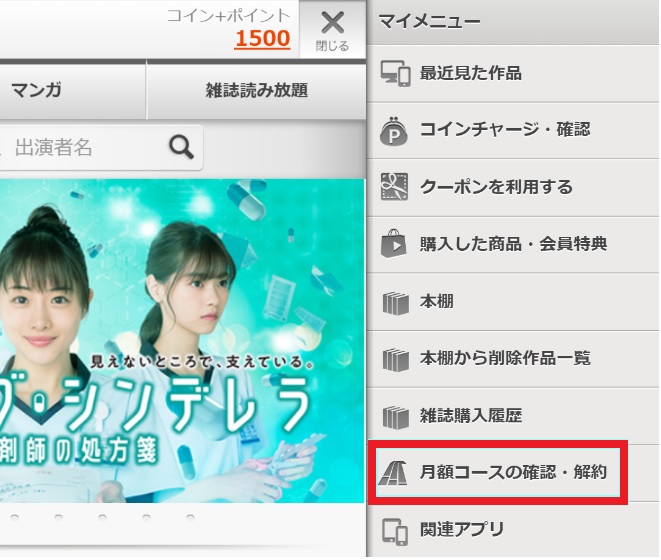Switch to the 雑誌読み放題 tab
The image size is (661, 560).
tap(257, 90)
